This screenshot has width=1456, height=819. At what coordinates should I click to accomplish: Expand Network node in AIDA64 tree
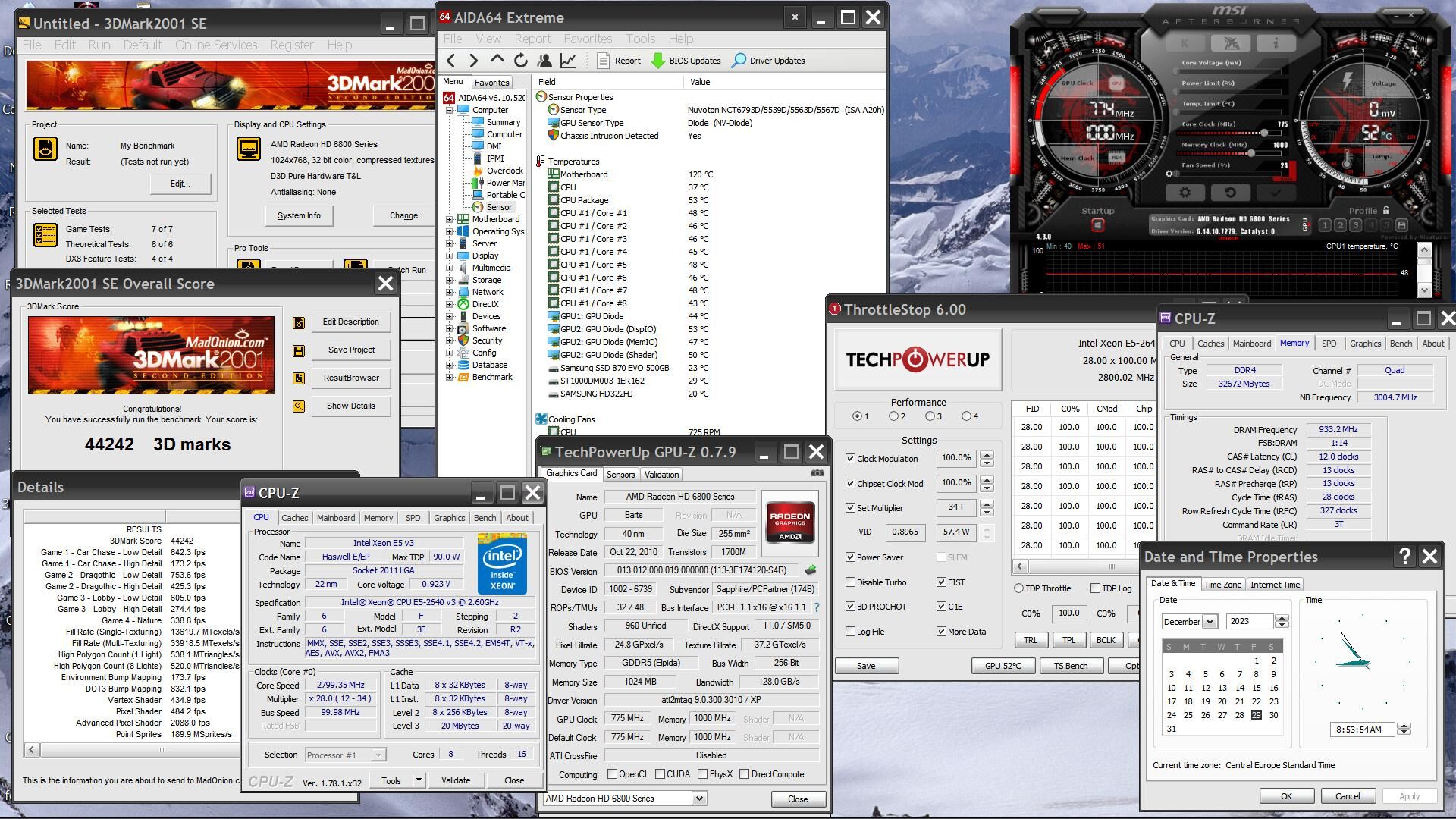(x=449, y=293)
